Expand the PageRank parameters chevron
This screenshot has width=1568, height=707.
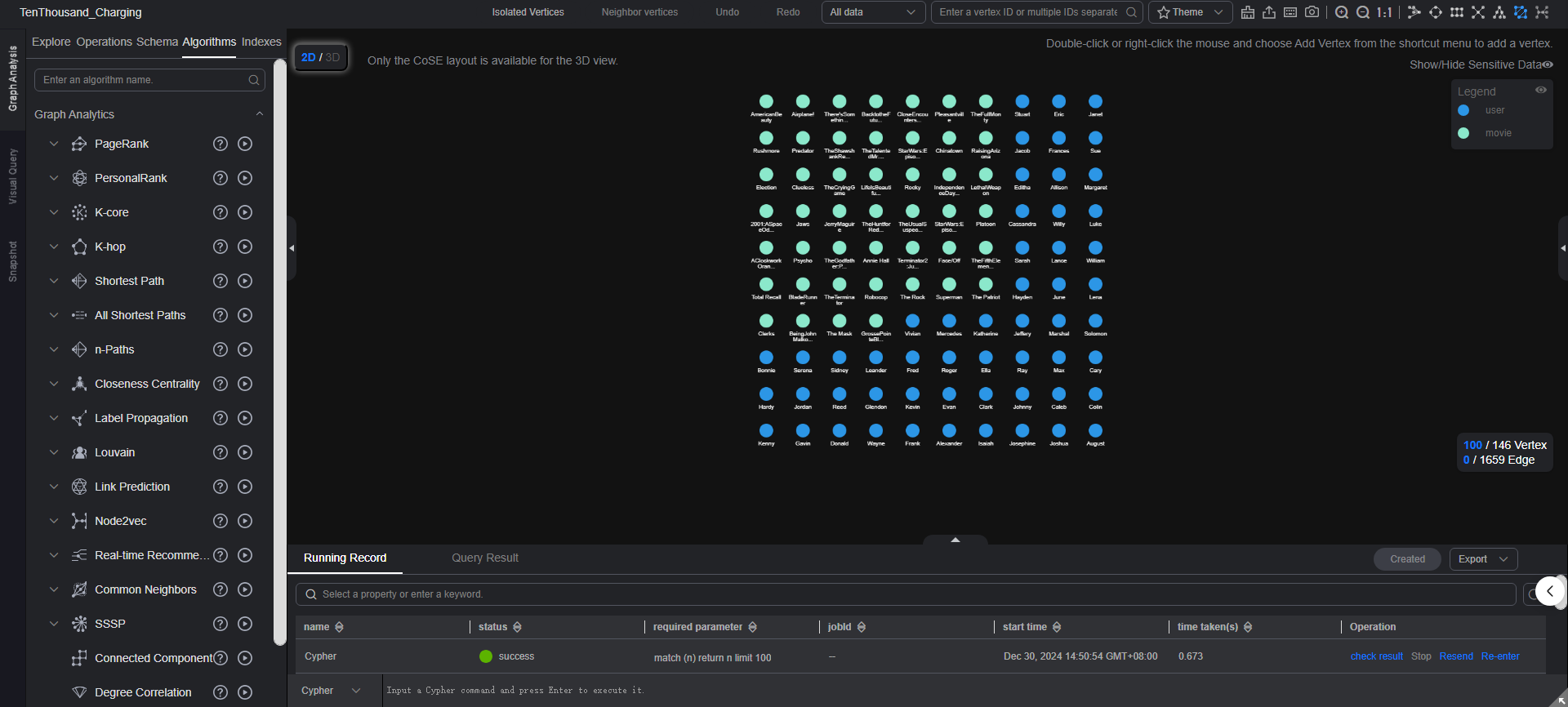[x=54, y=144]
